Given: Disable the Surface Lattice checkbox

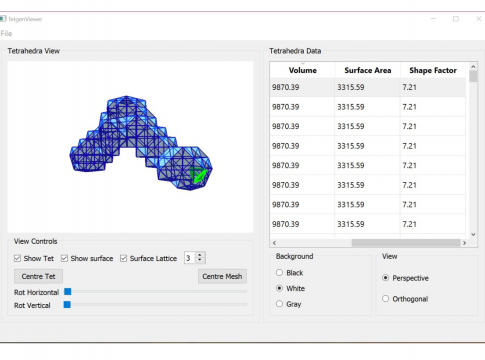Looking at the screenshot, I should [x=123, y=258].
